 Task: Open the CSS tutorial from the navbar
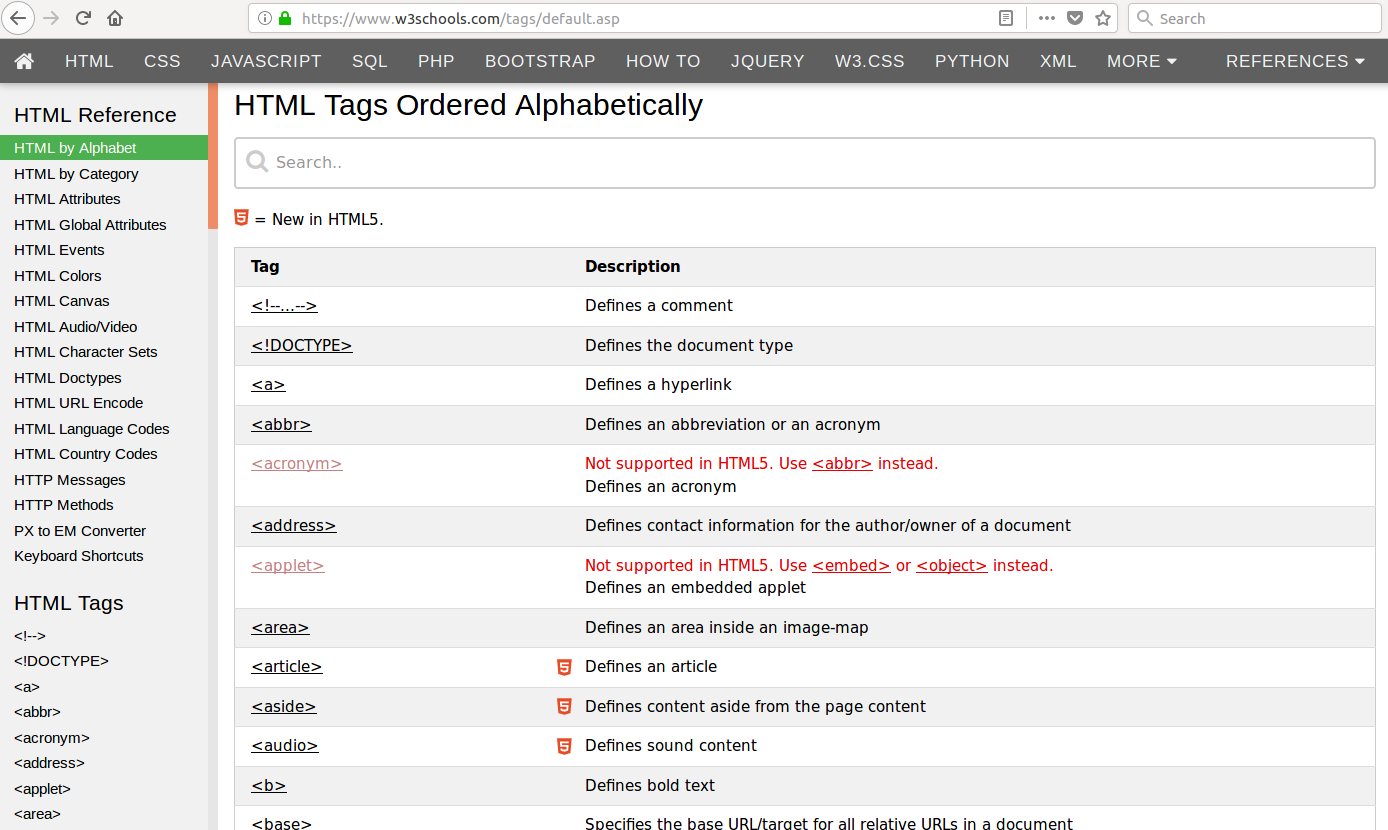[162, 61]
